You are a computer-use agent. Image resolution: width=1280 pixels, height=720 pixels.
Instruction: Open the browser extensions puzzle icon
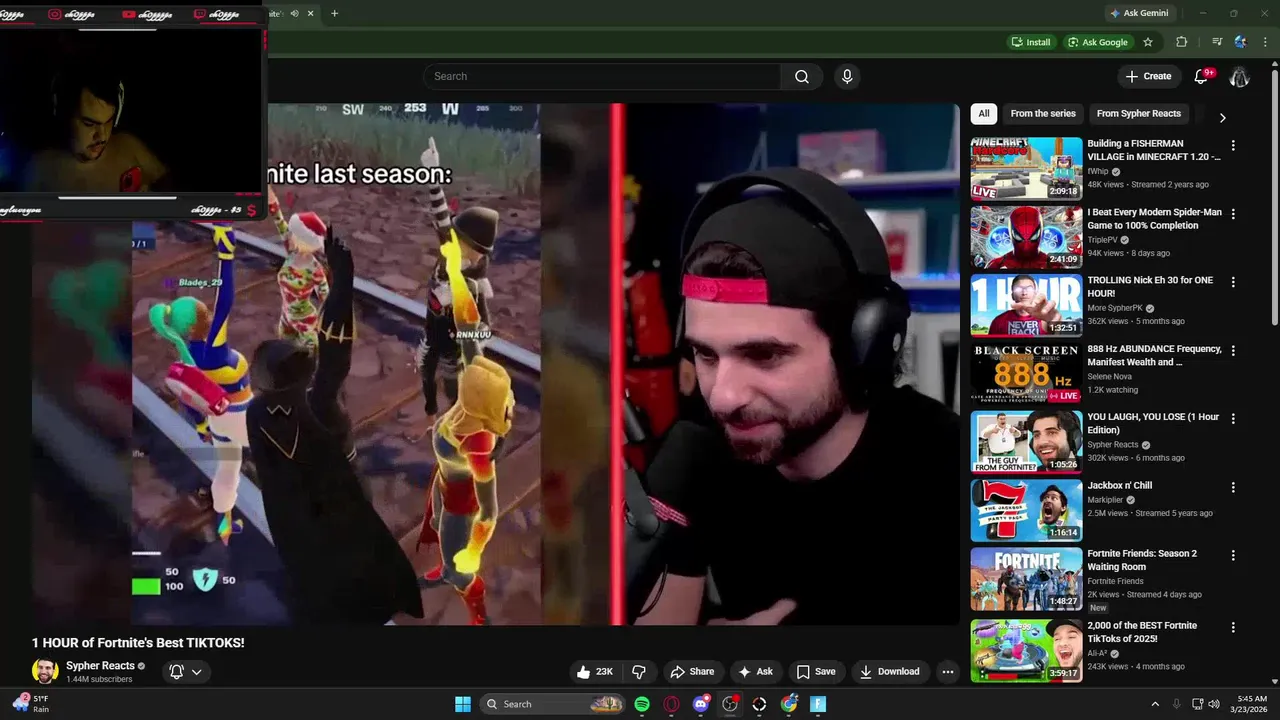tap(1181, 42)
